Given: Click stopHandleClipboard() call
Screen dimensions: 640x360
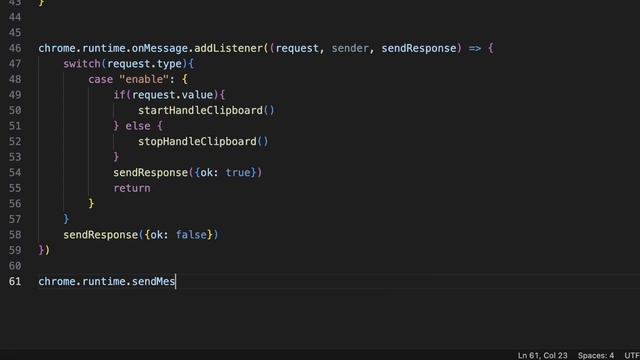Looking at the screenshot, I should pyautogui.click(x=203, y=141).
